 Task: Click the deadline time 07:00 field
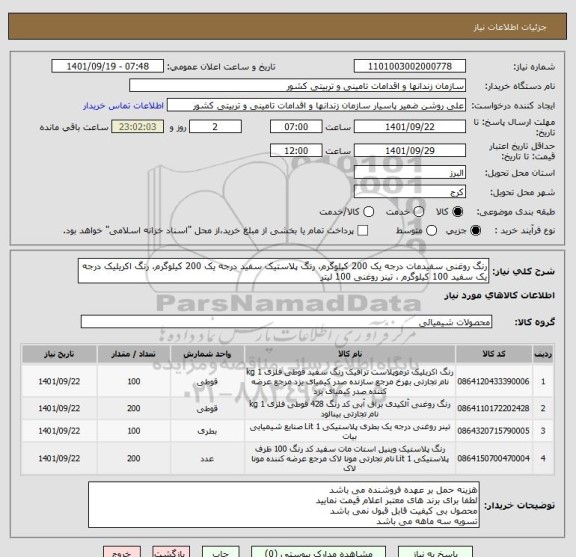pos(296,127)
